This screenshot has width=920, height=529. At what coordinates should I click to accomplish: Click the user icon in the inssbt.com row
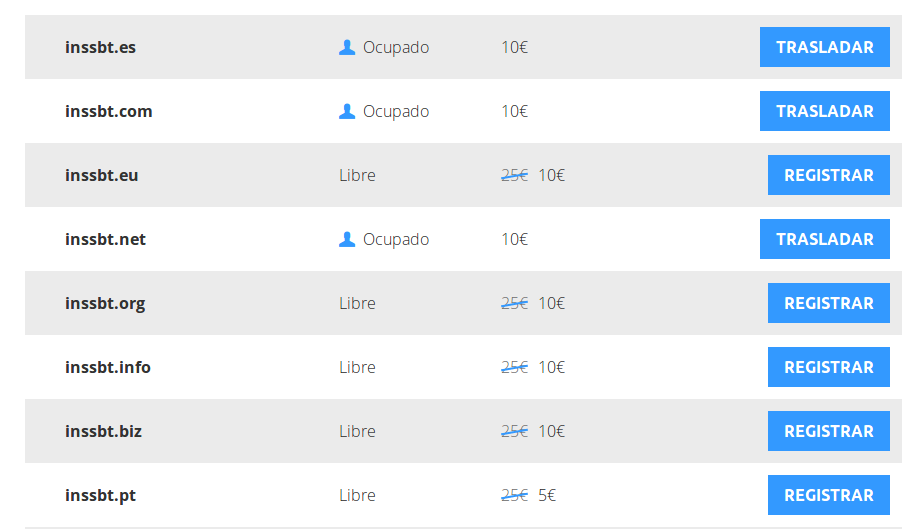coord(347,111)
